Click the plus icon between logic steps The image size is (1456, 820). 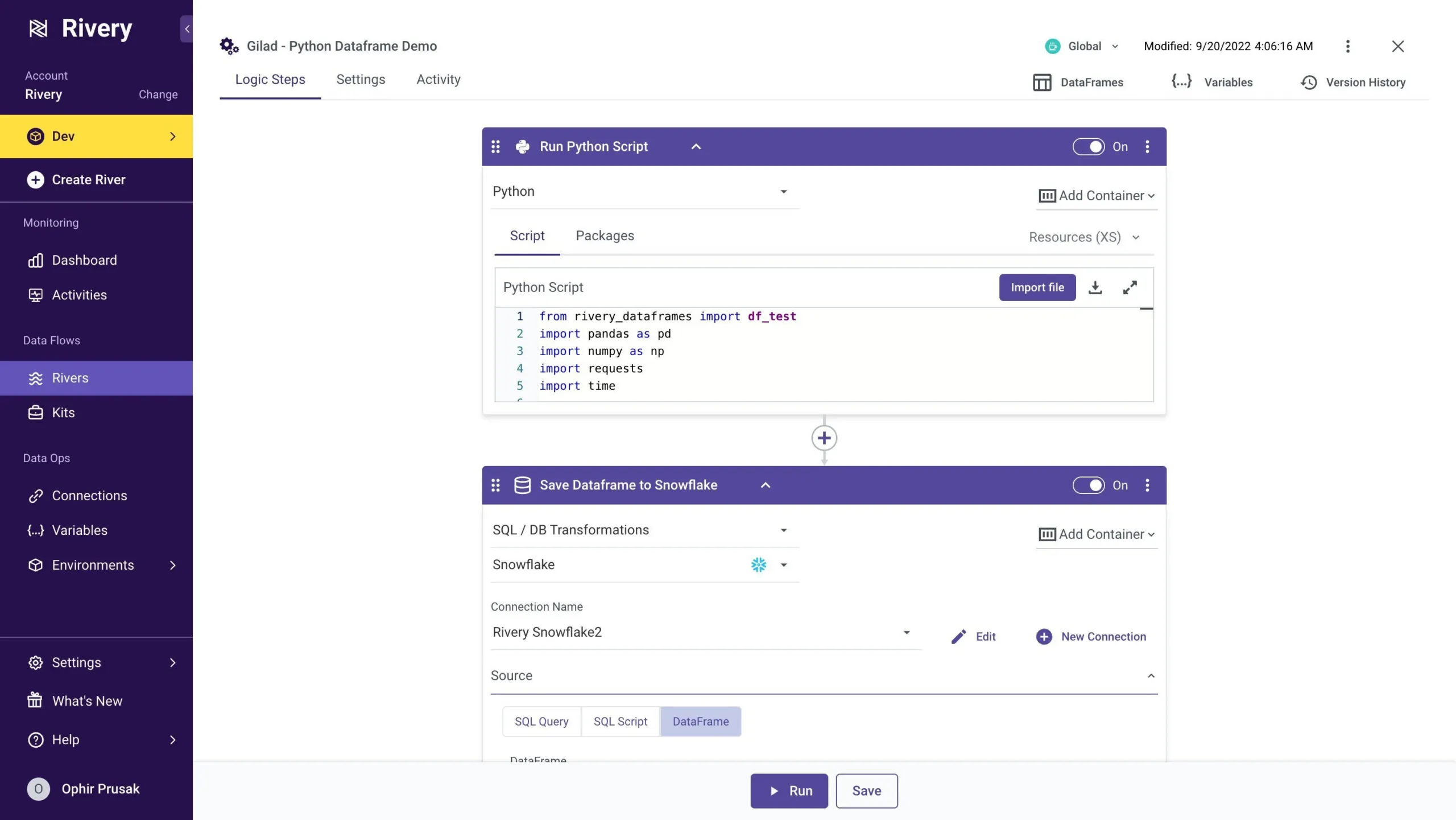click(x=824, y=438)
